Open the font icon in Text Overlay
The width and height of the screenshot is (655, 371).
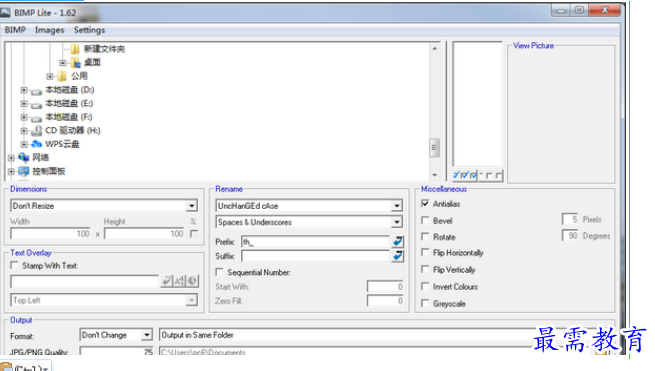coord(180,281)
